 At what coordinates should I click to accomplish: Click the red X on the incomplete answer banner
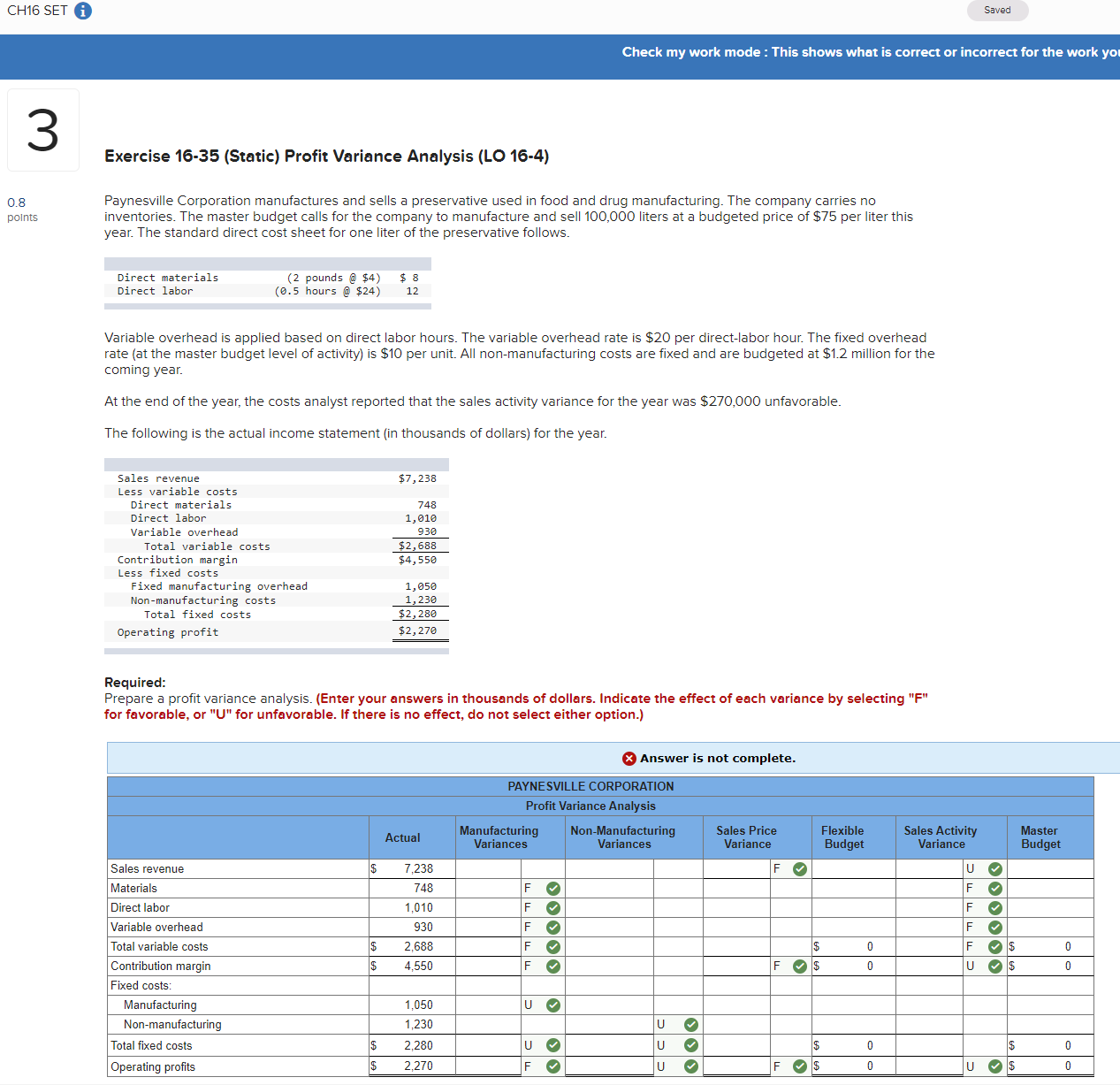tap(629, 758)
